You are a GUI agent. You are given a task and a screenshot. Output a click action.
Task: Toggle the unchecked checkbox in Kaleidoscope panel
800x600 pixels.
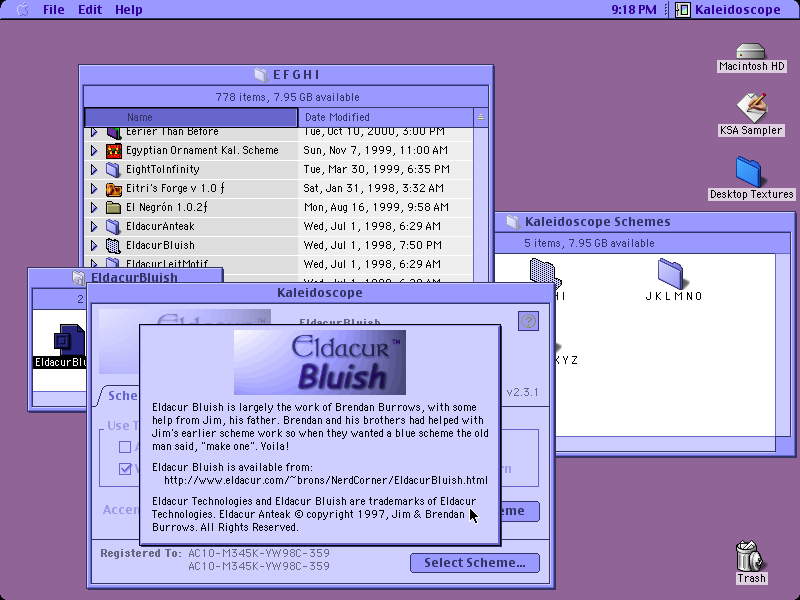(125, 447)
